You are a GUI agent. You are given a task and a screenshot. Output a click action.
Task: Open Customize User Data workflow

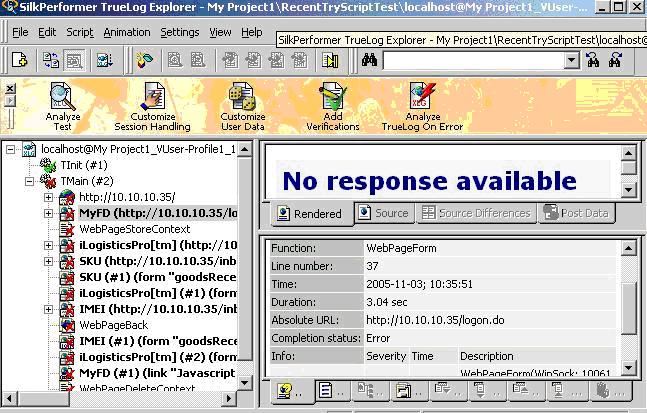(x=243, y=106)
